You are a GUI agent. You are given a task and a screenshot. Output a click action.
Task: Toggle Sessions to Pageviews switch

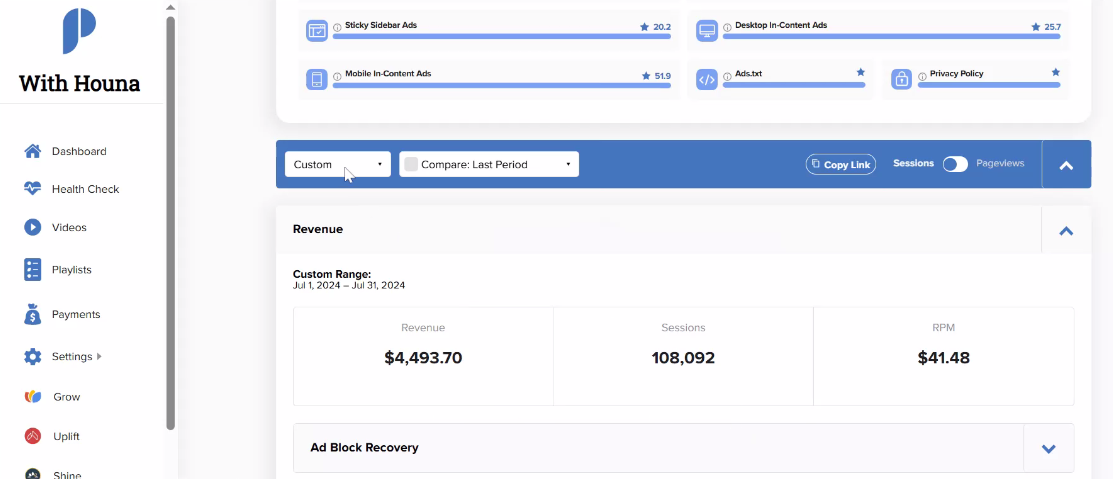click(x=955, y=164)
